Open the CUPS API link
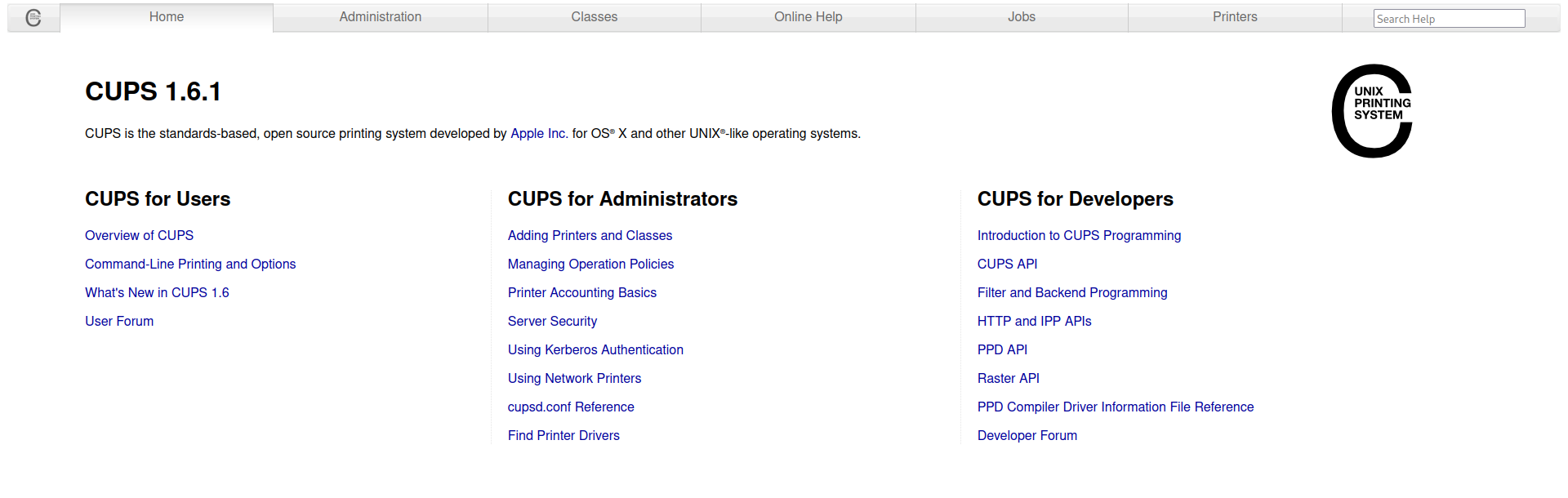This screenshot has height=498, width=1568. coord(1007,265)
